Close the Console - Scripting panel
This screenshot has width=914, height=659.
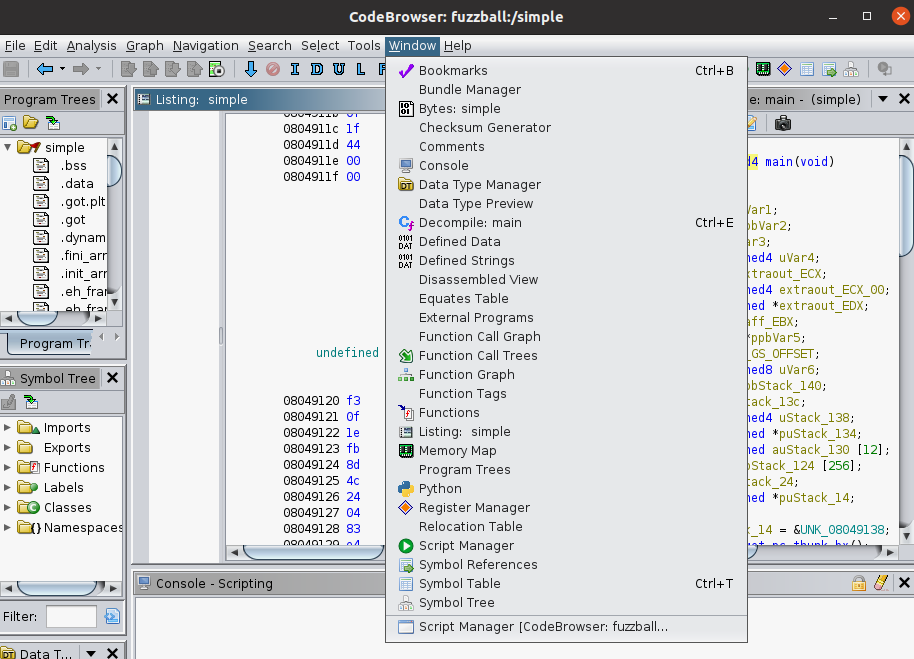904,583
